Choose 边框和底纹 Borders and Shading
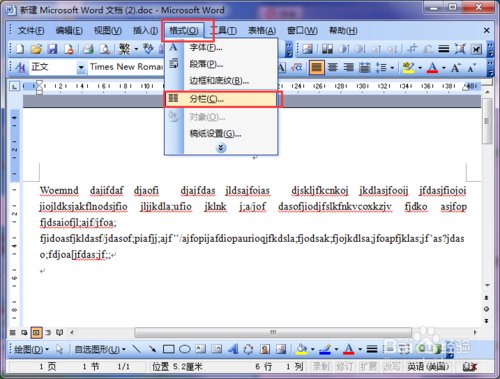Viewport: 500px width, 379px height. (221, 80)
